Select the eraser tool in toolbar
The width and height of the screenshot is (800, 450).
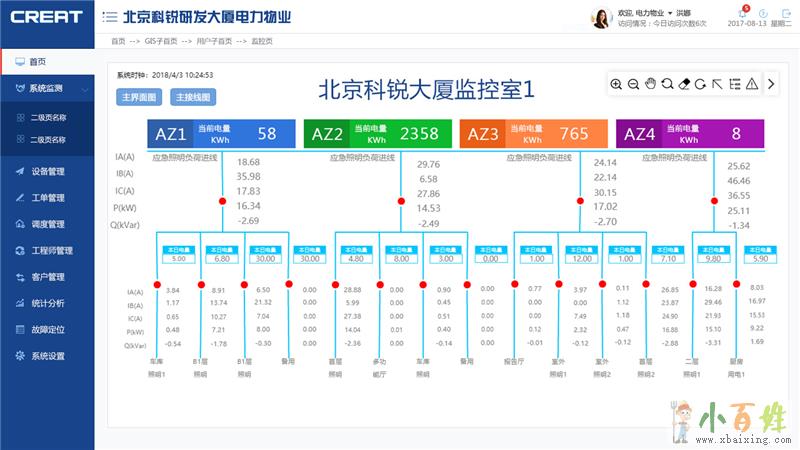pyautogui.click(x=684, y=85)
